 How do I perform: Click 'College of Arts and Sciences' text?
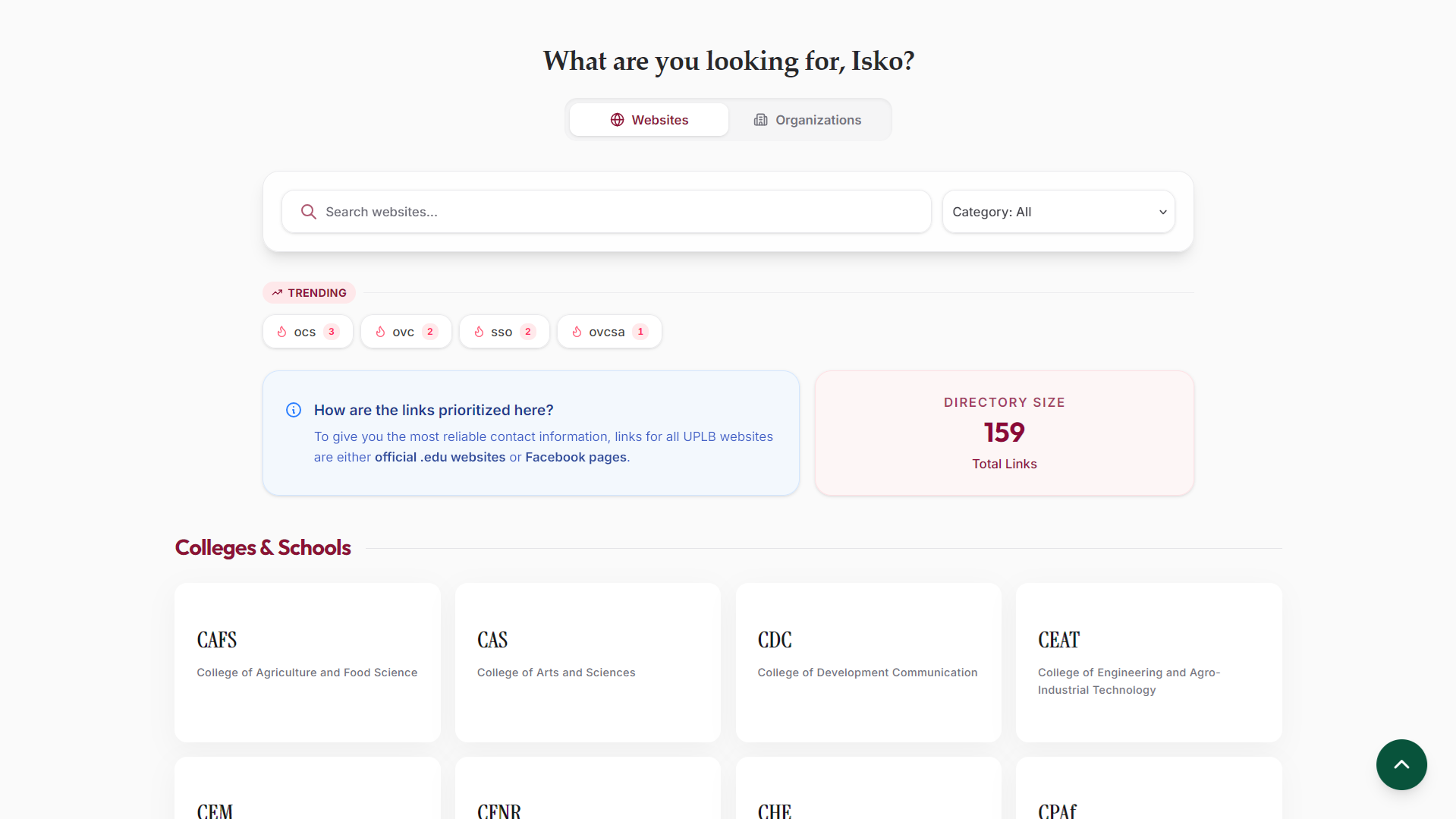(x=556, y=673)
